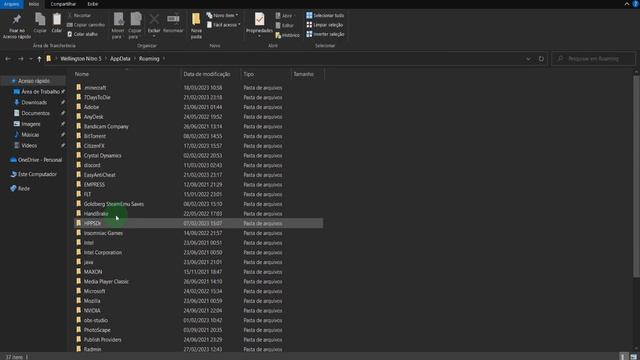Open the Arquivo menu
Viewport: 640px width, 360px height.
11,4
